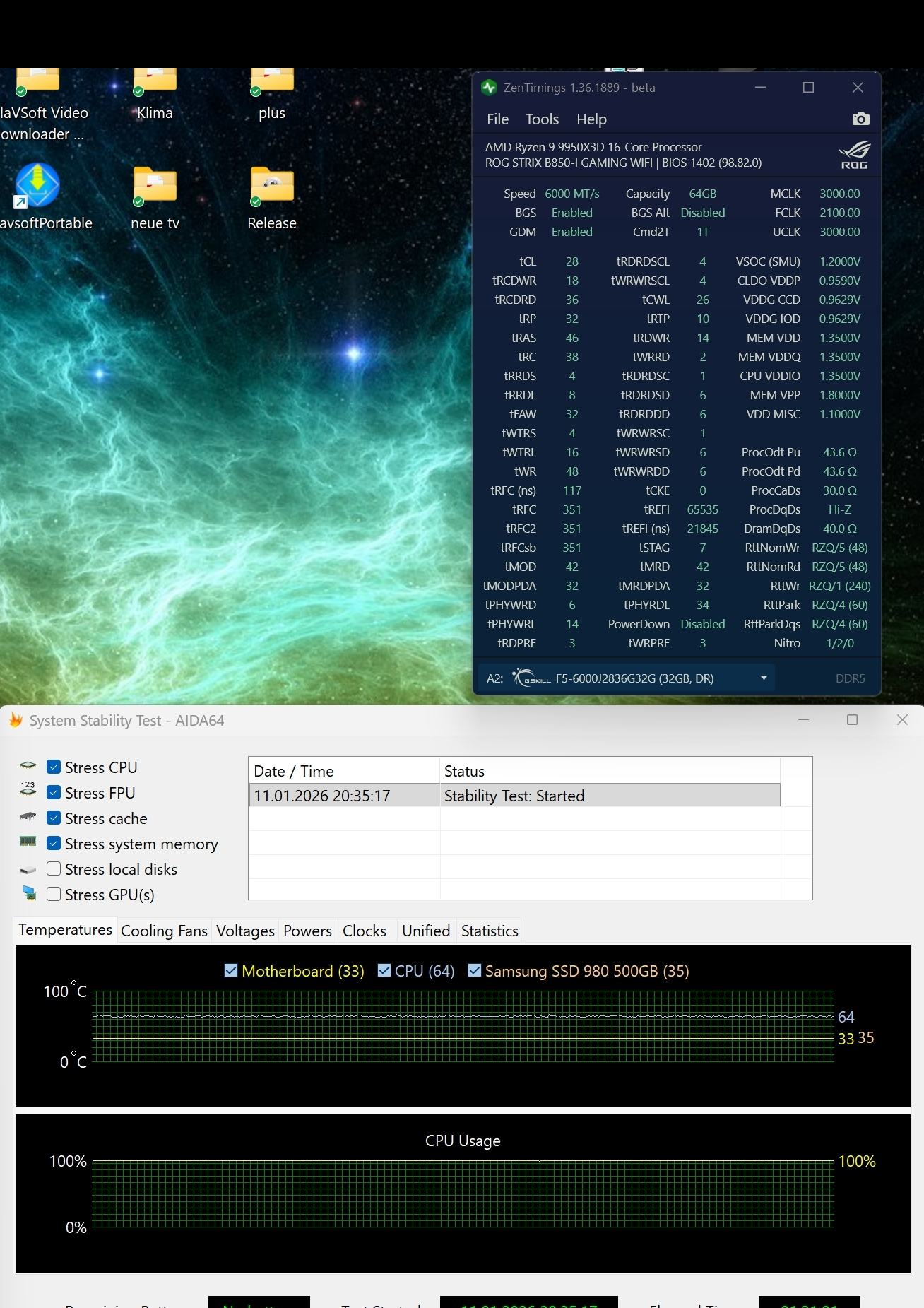The width and height of the screenshot is (924, 1308).
Task: Open the Release desktop folder
Action: point(272,199)
